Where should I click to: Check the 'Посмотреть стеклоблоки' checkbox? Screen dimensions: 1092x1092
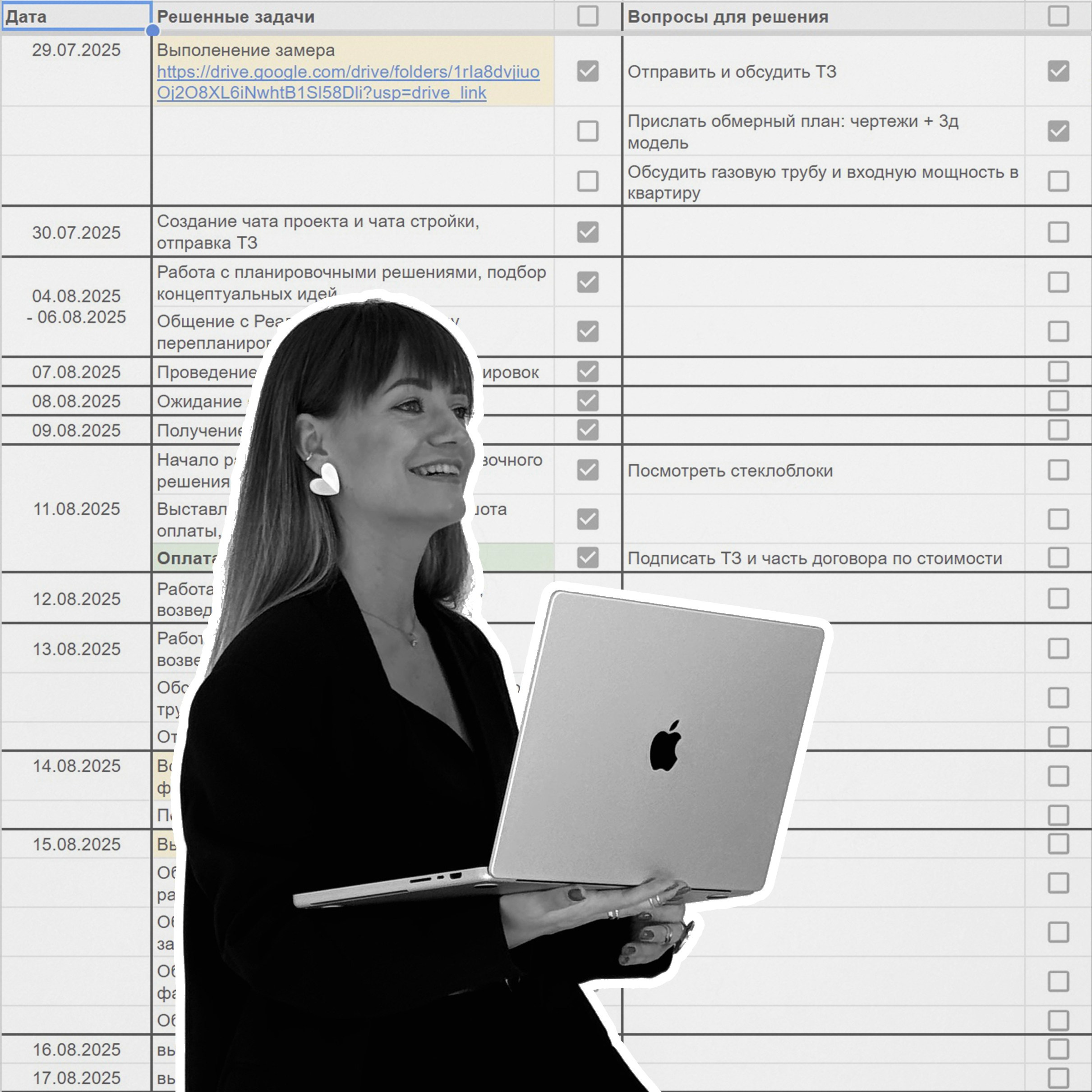[x=1058, y=470]
